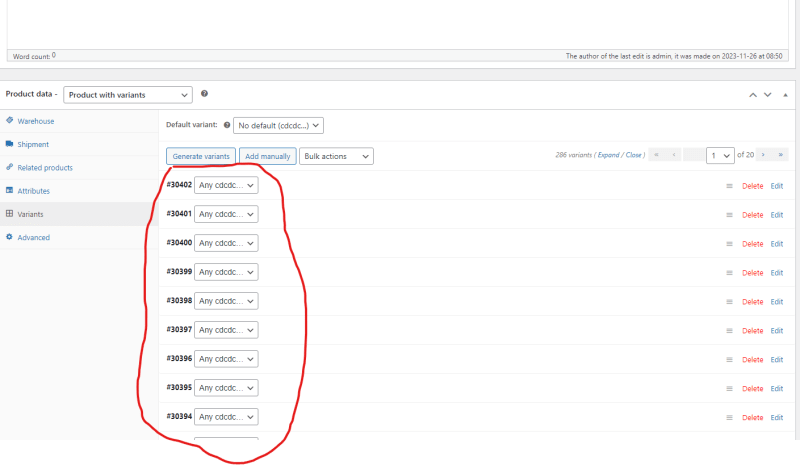Click drag handle icon for variant #30396
The image size is (800, 465).
click(x=730, y=360)
